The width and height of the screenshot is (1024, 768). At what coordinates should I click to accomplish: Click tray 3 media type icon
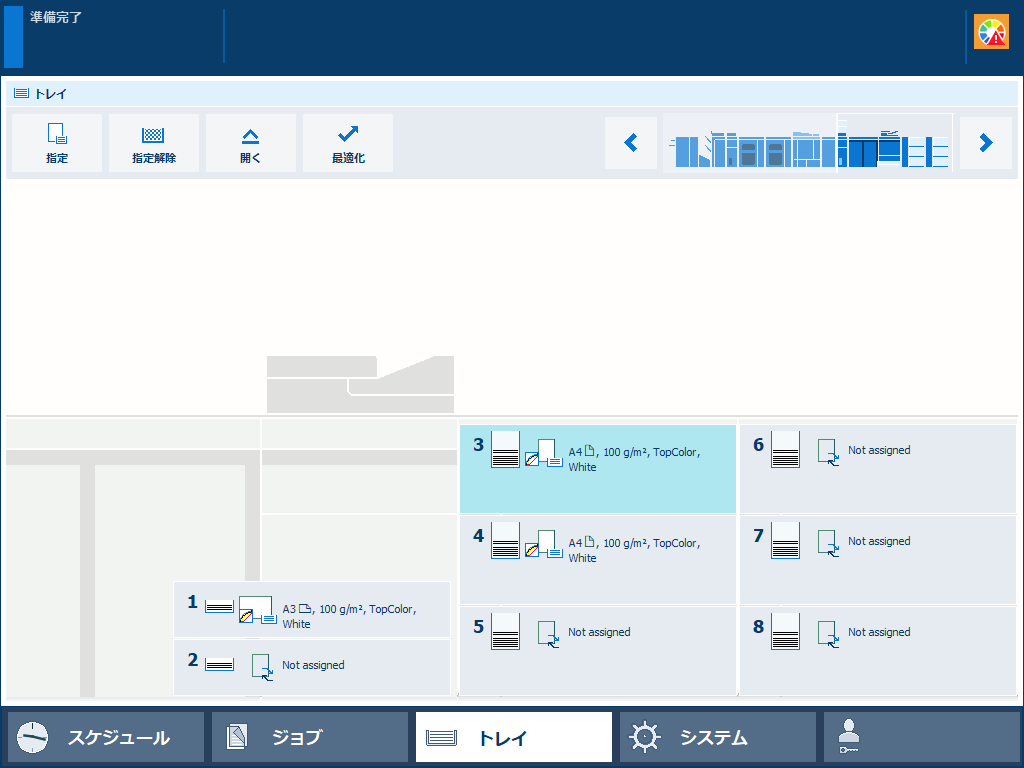click(544, 453)
